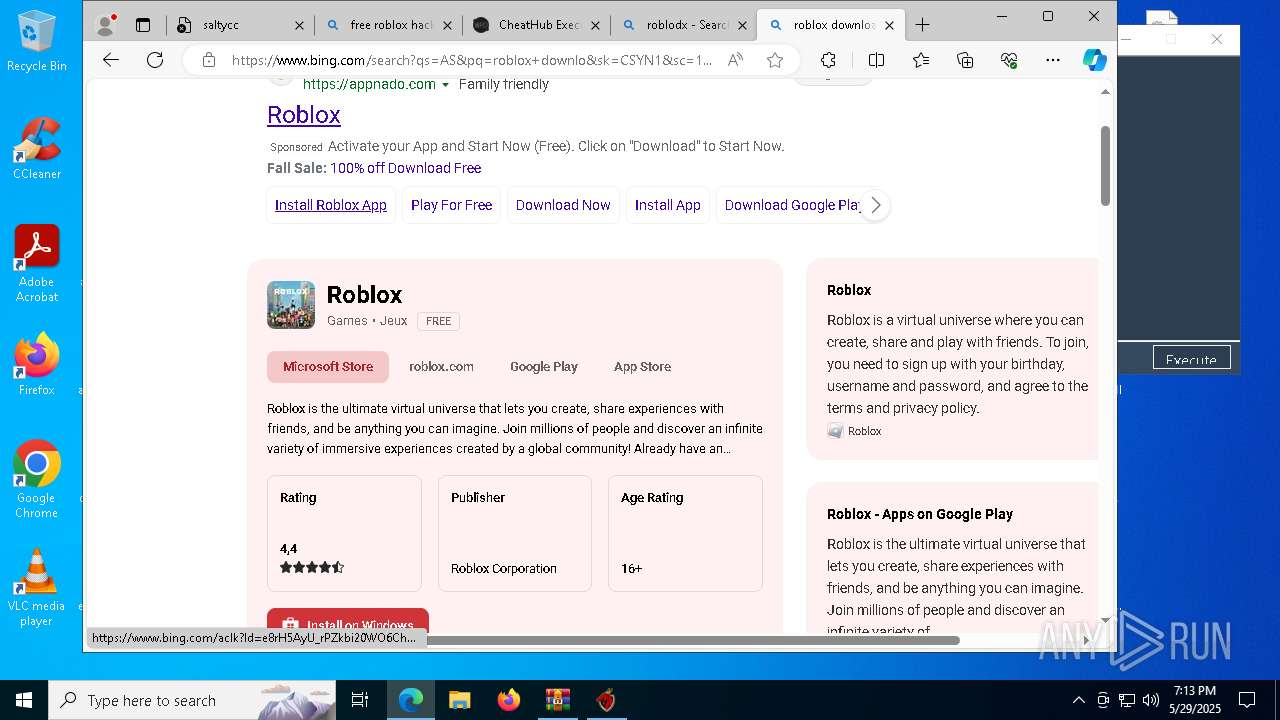
Task: Click the taskbar search box
Action: tap(192, 700)
